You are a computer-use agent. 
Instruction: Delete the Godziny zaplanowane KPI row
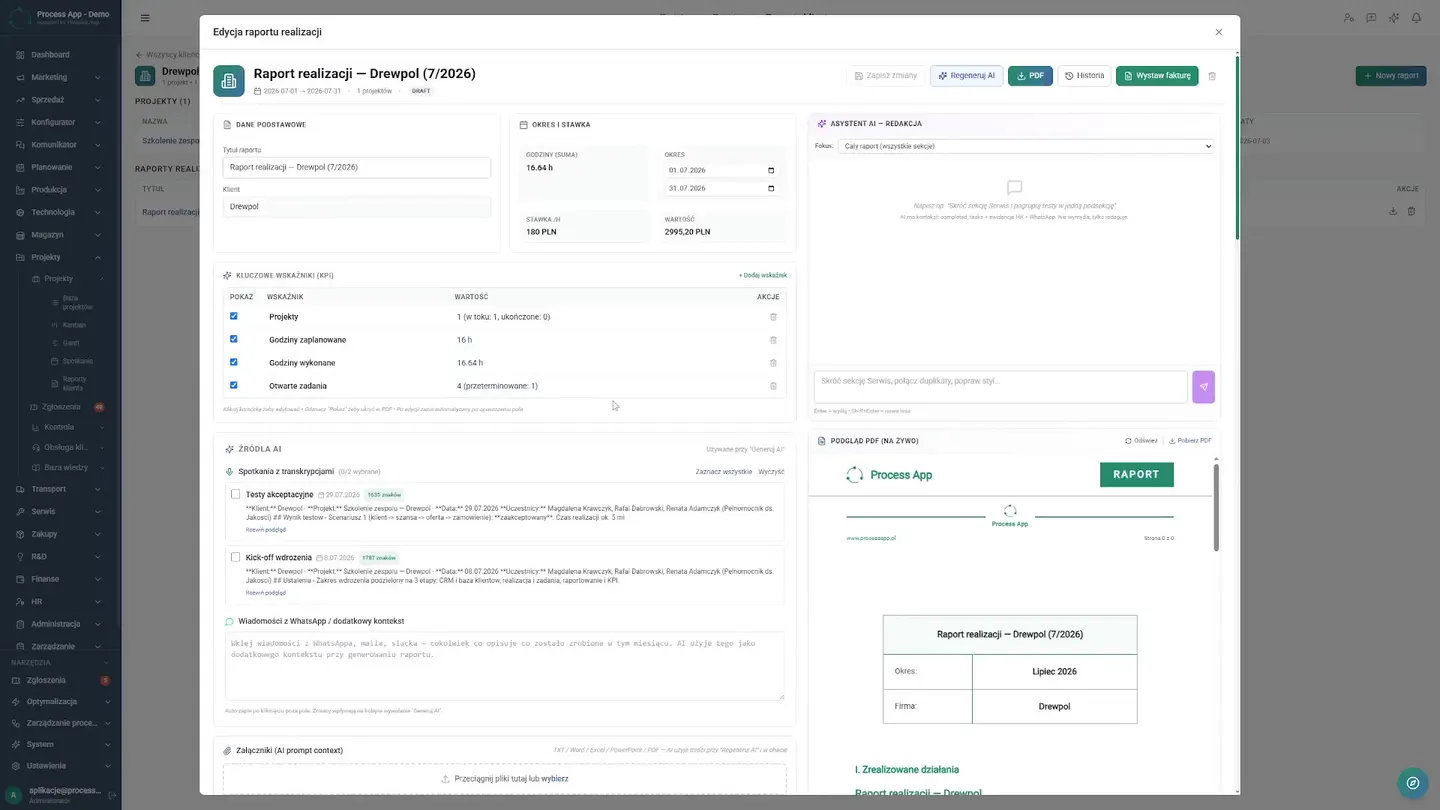pos(773,340)
